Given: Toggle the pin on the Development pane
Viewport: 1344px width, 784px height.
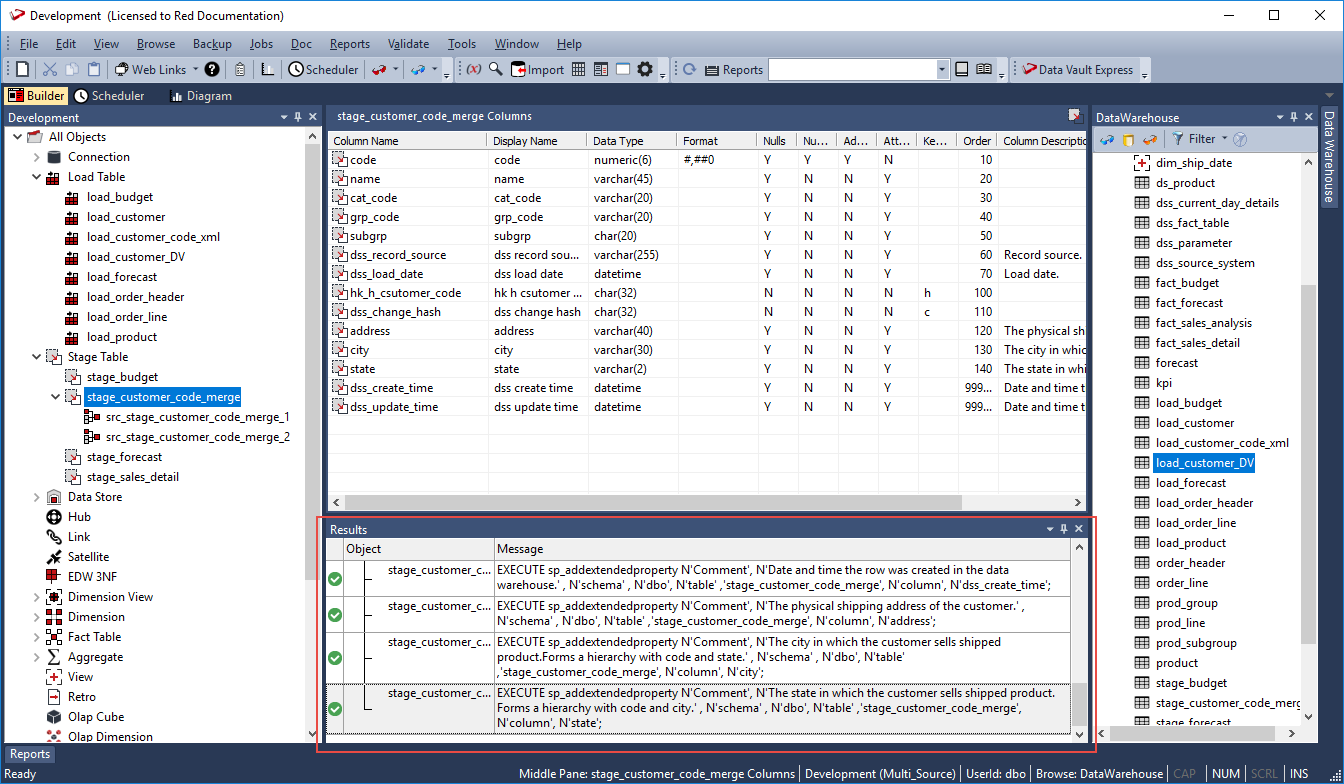Looking at the screenshot, I should pos(297,117).
